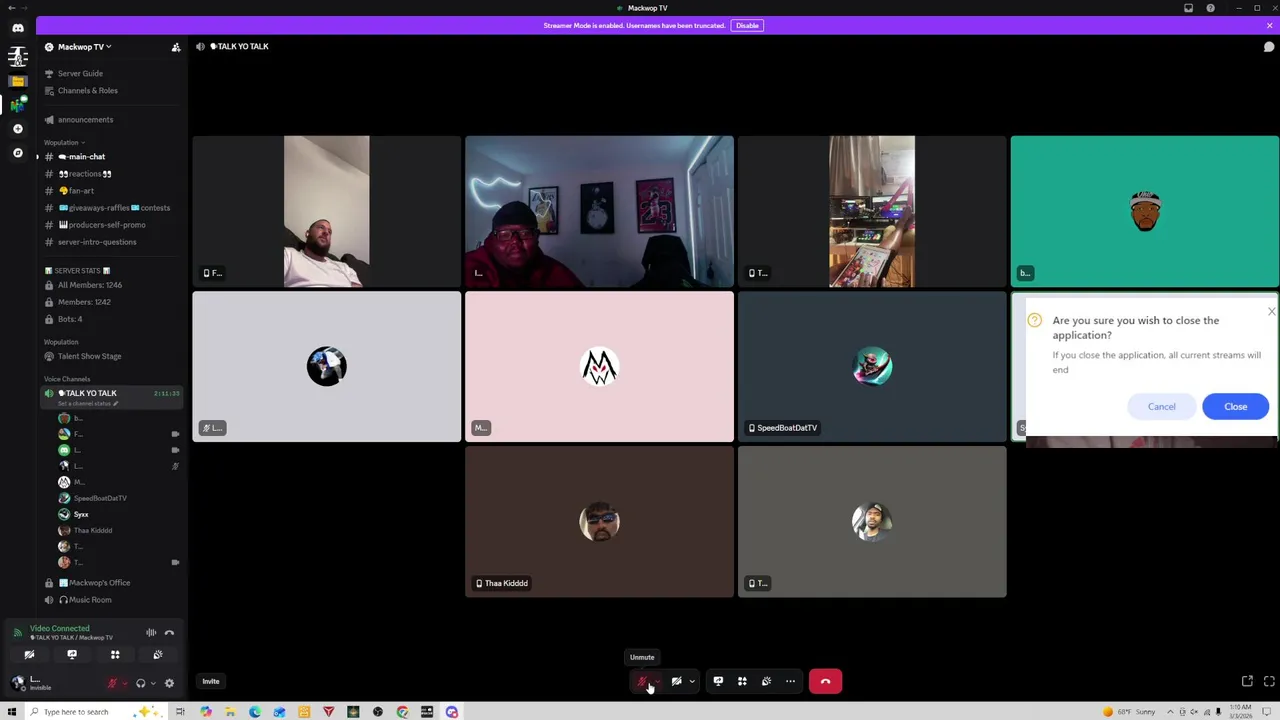Click Cancel in close application dialog
Viewport: 1280px width, 720px height.
coord(1161,406)
